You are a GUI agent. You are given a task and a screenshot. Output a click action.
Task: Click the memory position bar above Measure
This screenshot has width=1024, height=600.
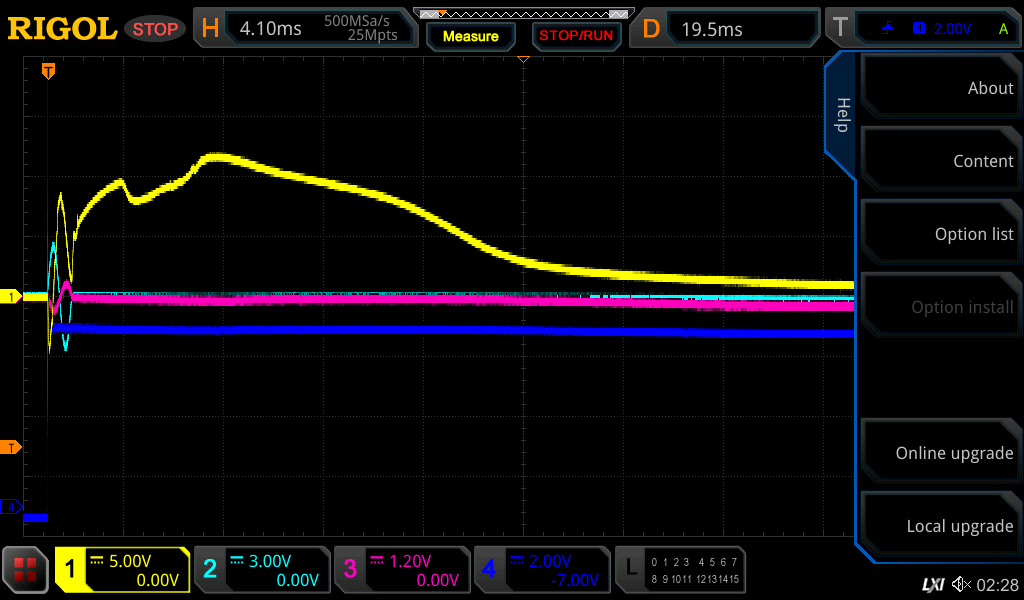[522, 14]
